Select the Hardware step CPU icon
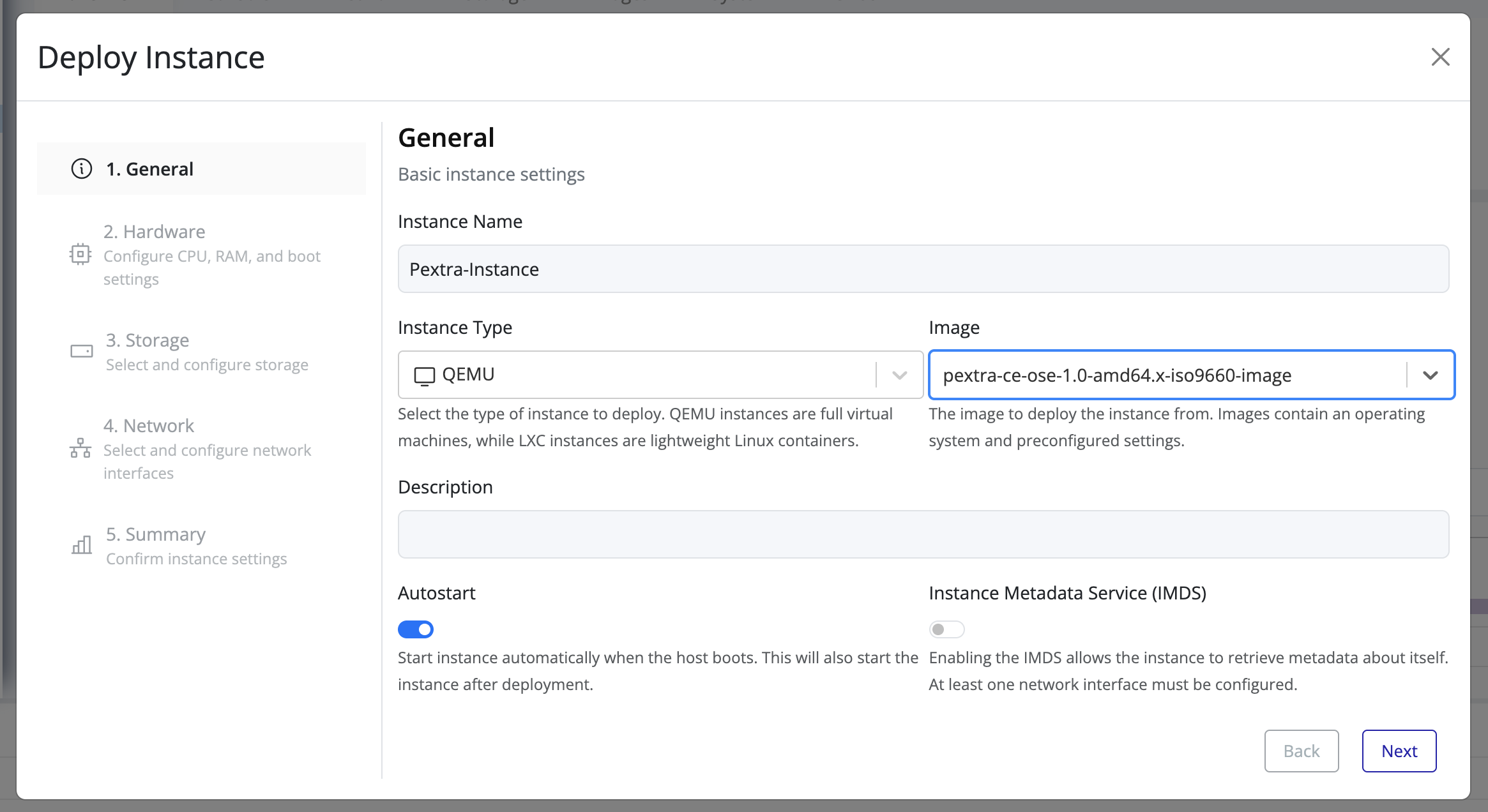 coord(80,255)
